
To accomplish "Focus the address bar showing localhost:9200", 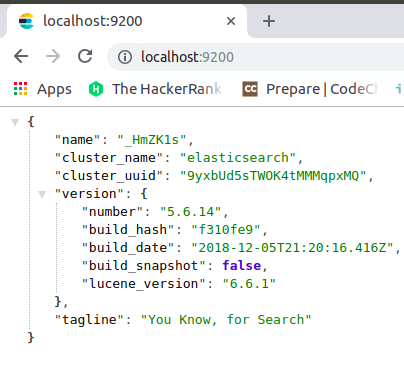I will point(255,57).
